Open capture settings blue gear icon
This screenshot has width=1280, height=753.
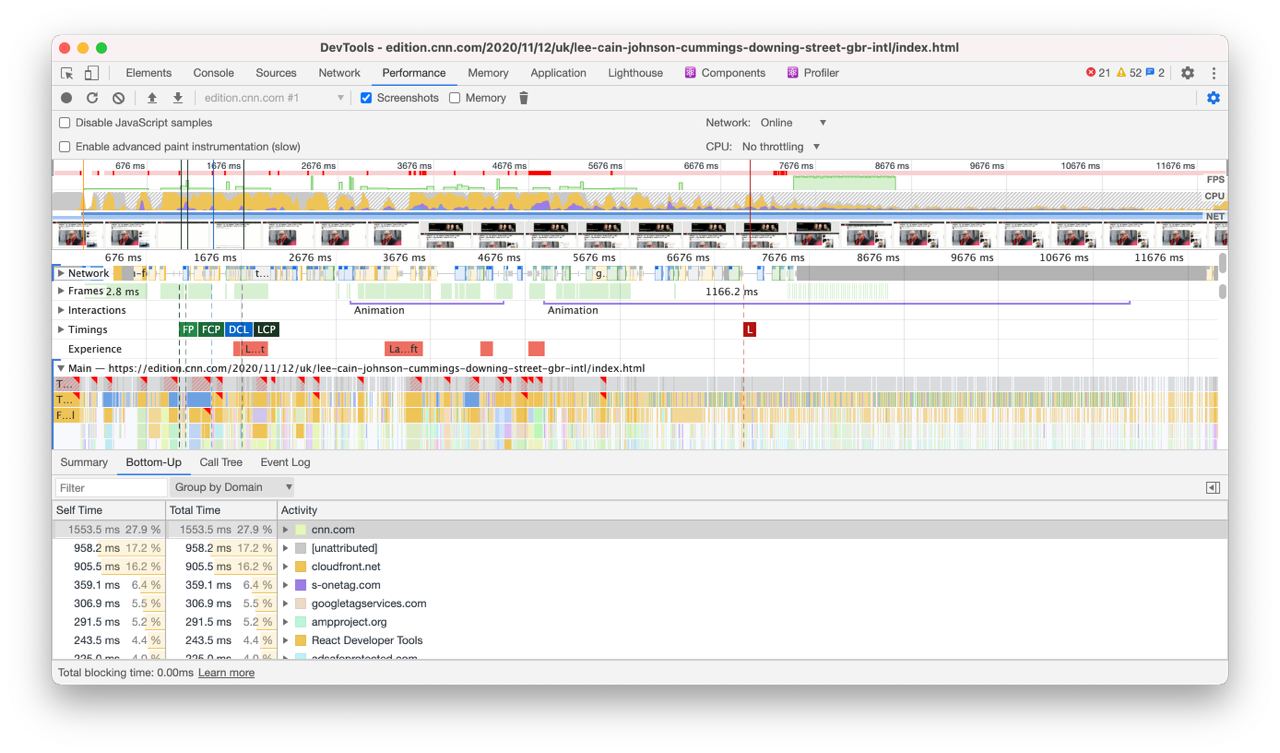point(1213,98)
